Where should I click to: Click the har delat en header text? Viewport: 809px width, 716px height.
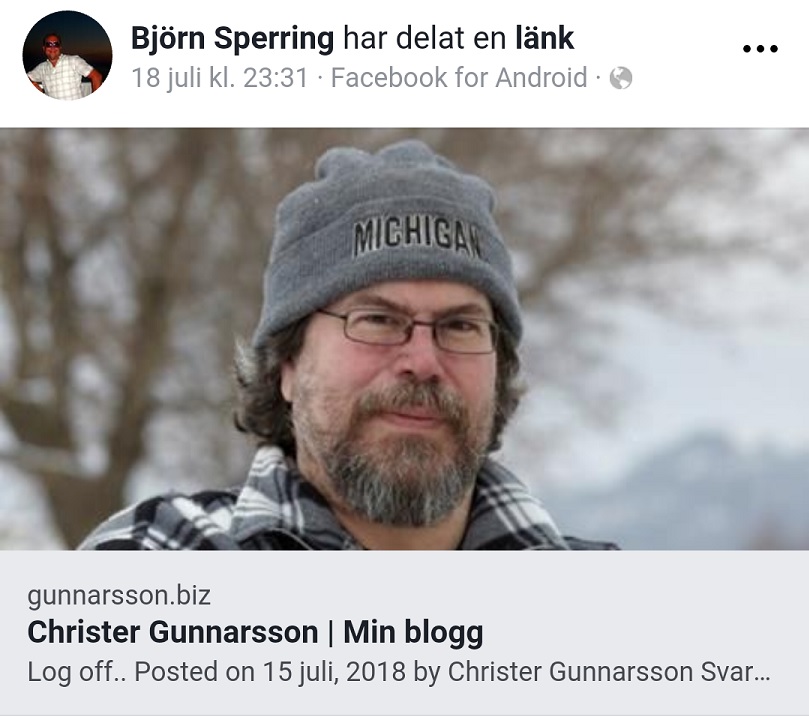click(425, 39)
